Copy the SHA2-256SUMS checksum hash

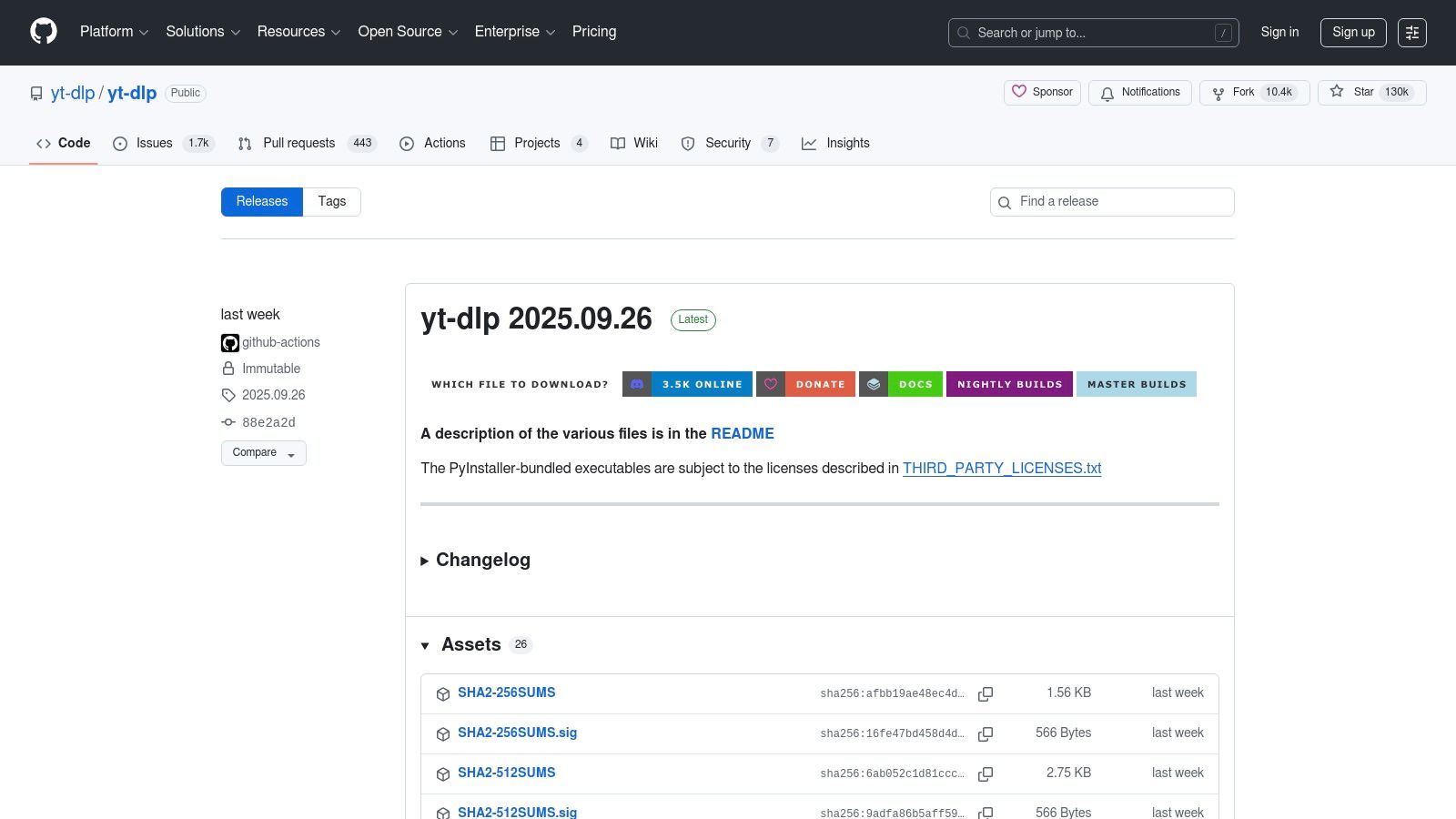[x=986, y=693]
